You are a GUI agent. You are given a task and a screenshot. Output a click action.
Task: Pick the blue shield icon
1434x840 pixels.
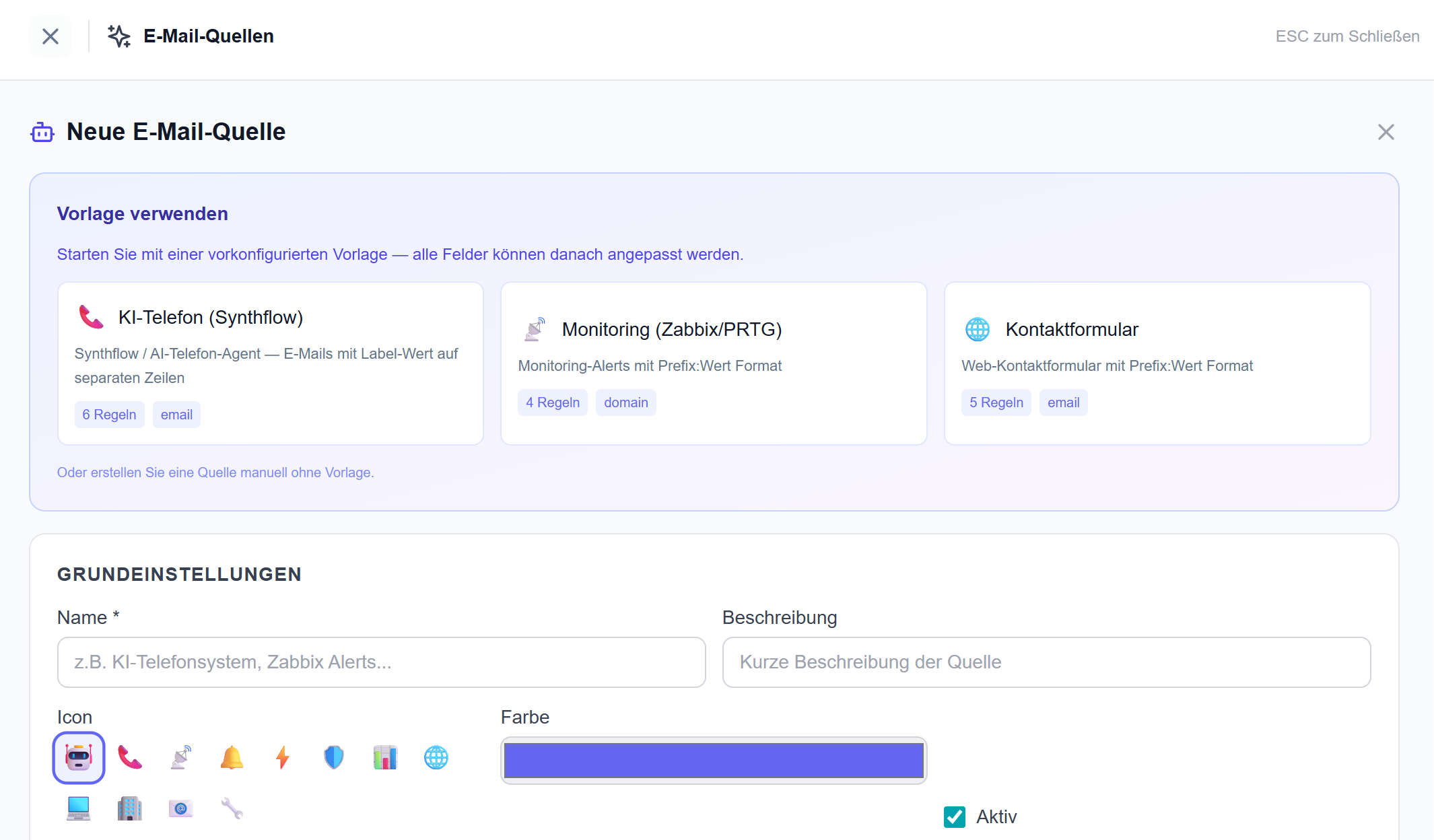[x=334, y=758]
